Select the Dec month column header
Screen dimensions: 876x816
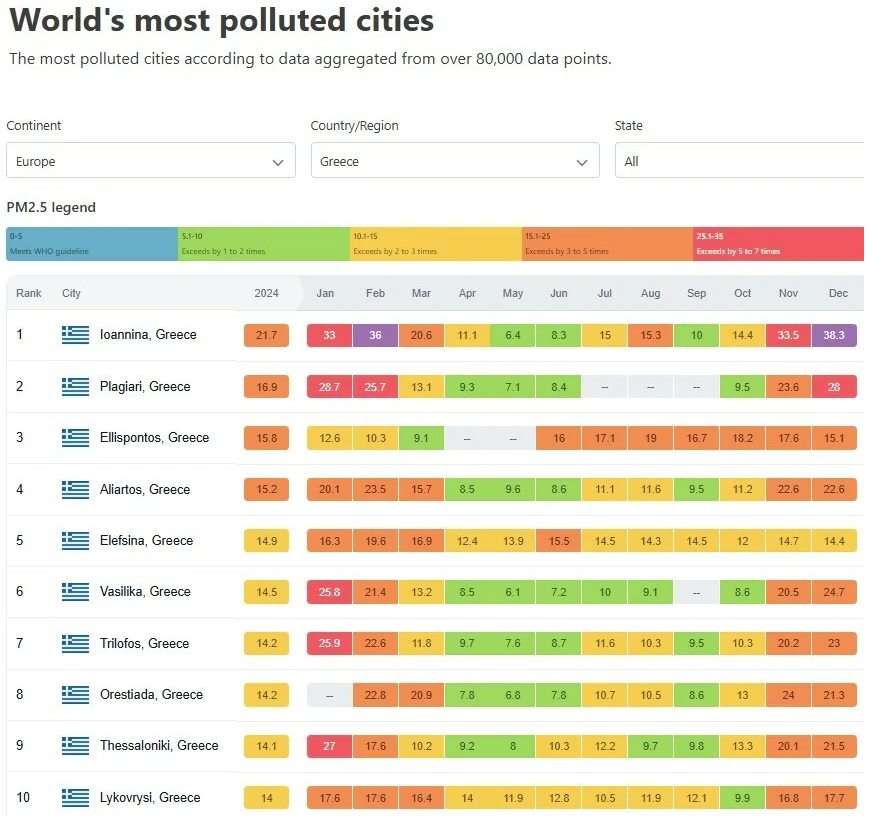[838, 293]
